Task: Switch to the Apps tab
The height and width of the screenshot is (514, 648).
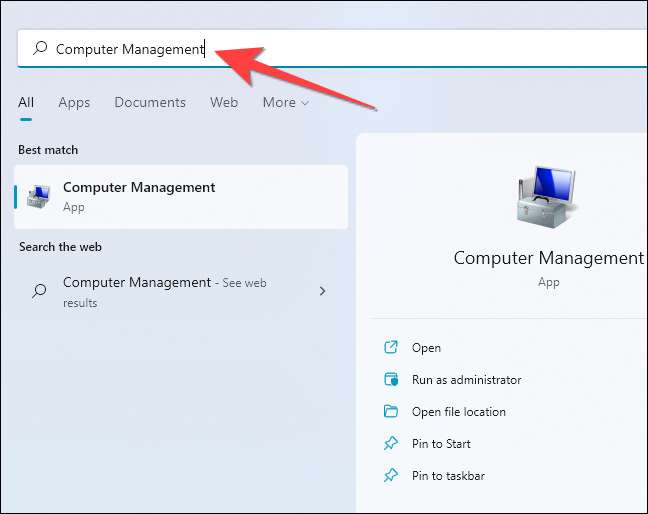Action: pos(74,102)
